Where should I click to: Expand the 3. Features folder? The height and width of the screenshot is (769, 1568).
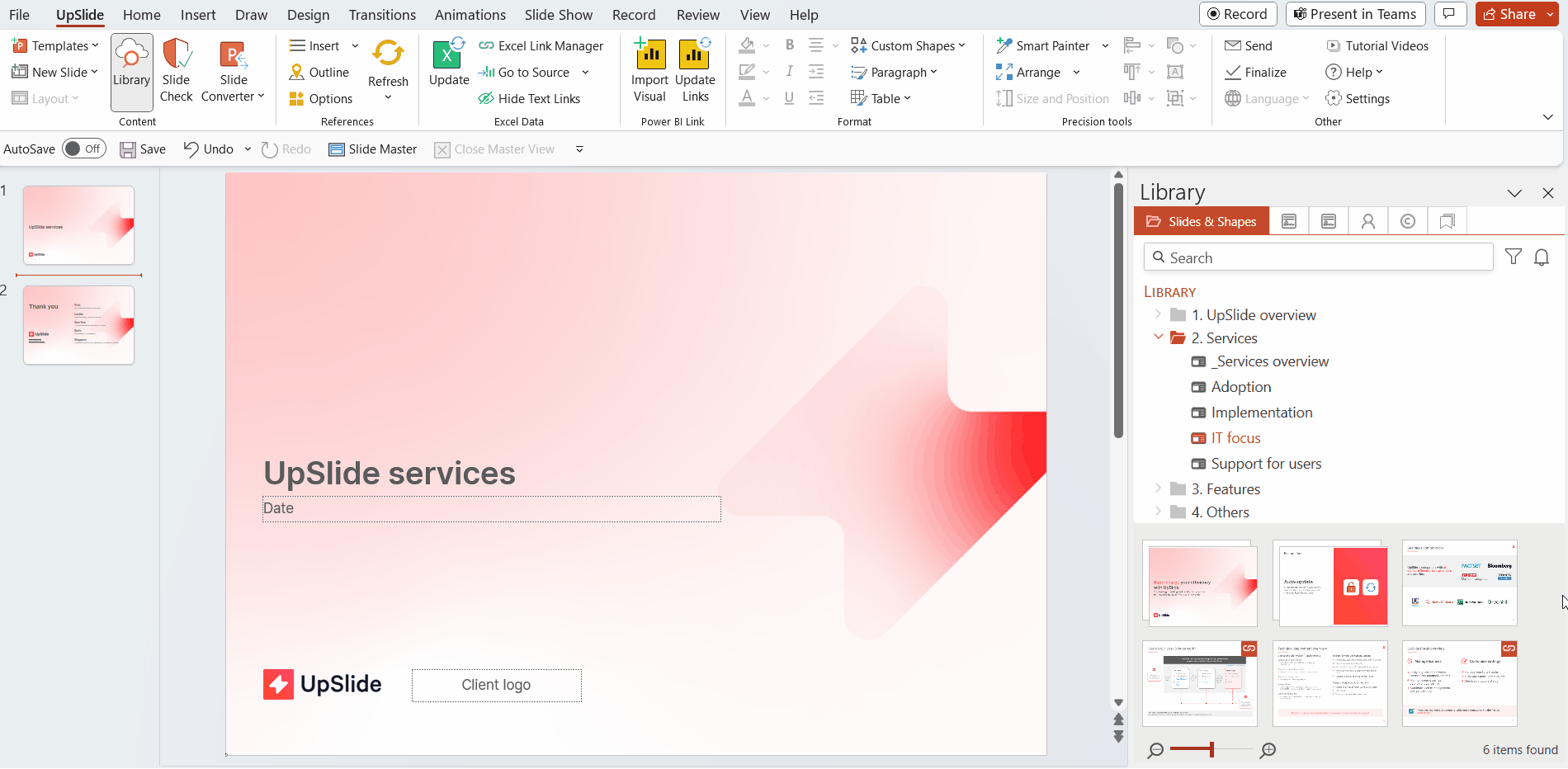(1158, 488)
